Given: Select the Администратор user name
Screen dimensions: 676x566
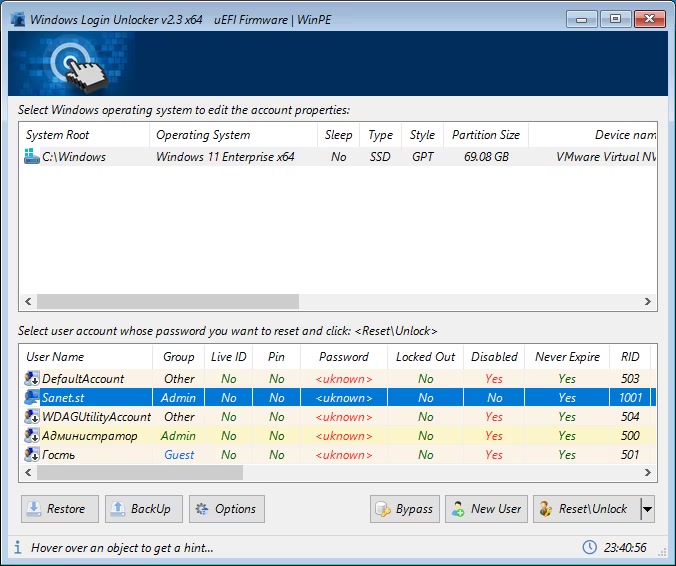Looking at the screenshot, I should [x=90, y=435].
